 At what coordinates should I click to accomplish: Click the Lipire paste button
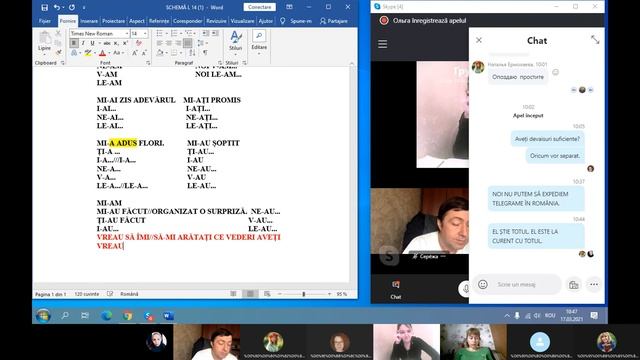coord(44,42)
